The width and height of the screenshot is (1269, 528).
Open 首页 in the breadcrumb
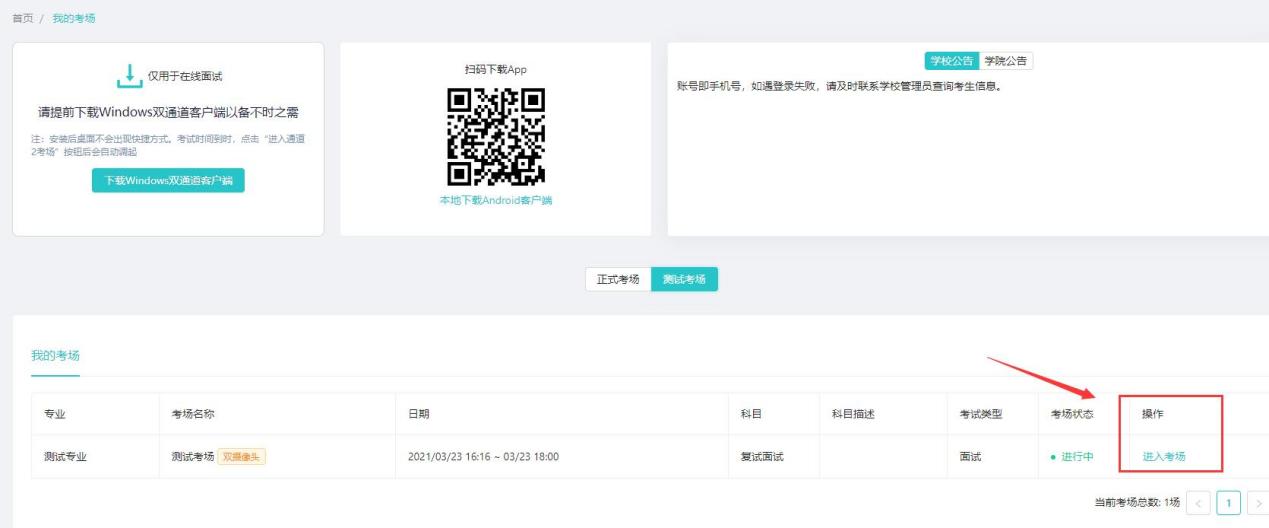[21, 19]
